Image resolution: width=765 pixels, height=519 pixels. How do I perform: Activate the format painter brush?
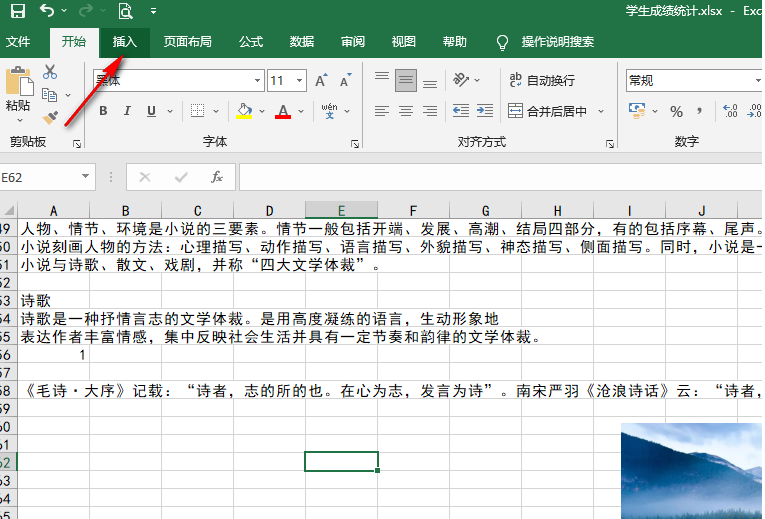click(x=50, y=118)
